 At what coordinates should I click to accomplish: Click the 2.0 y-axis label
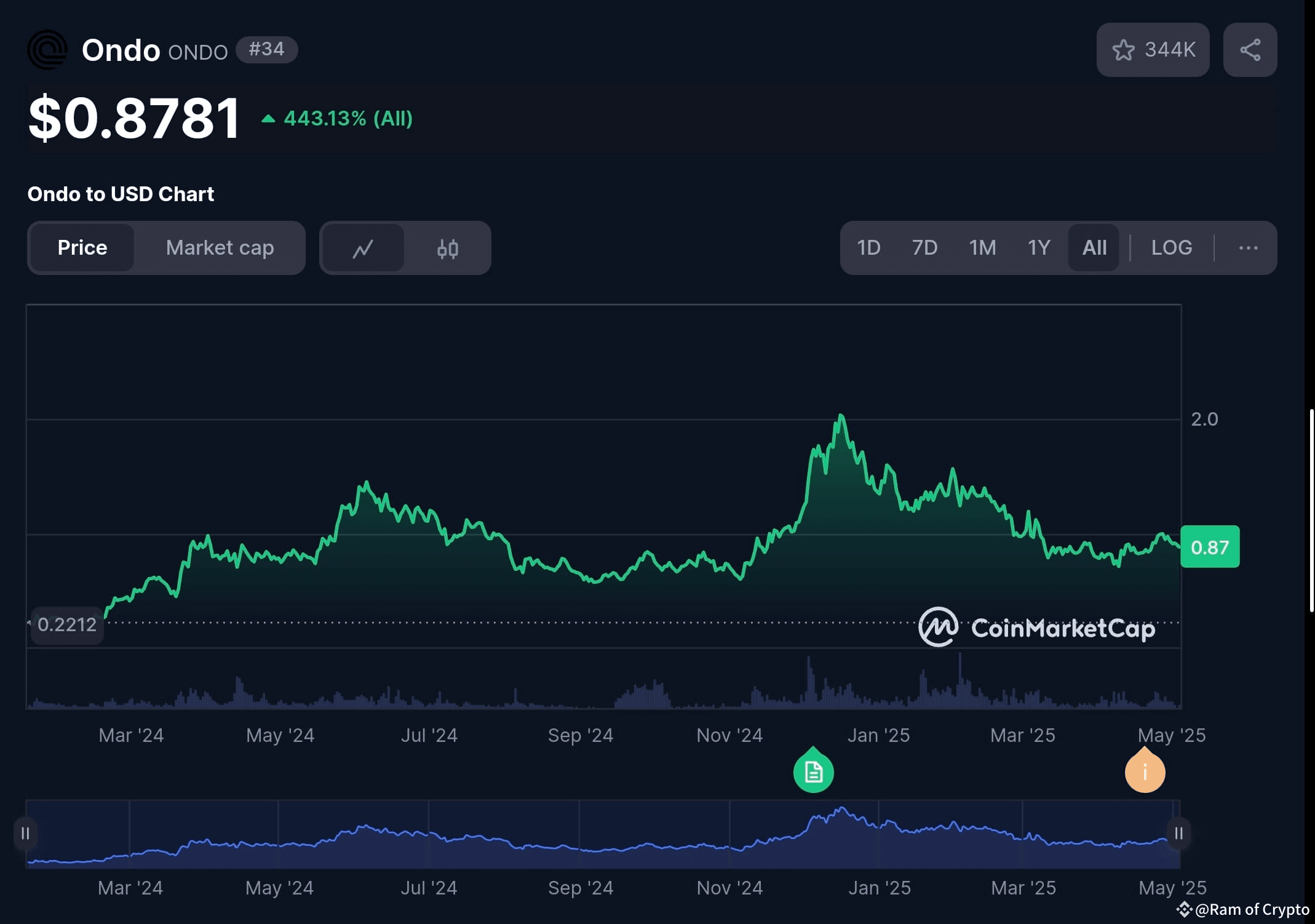[1204, 420]
